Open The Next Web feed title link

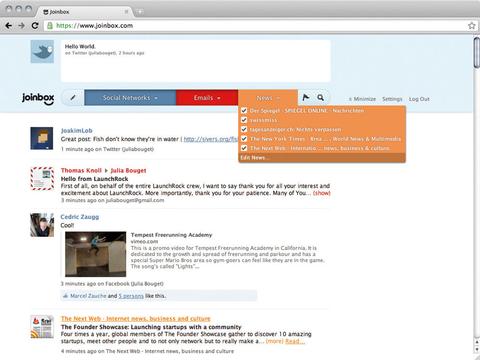point(136,319)
